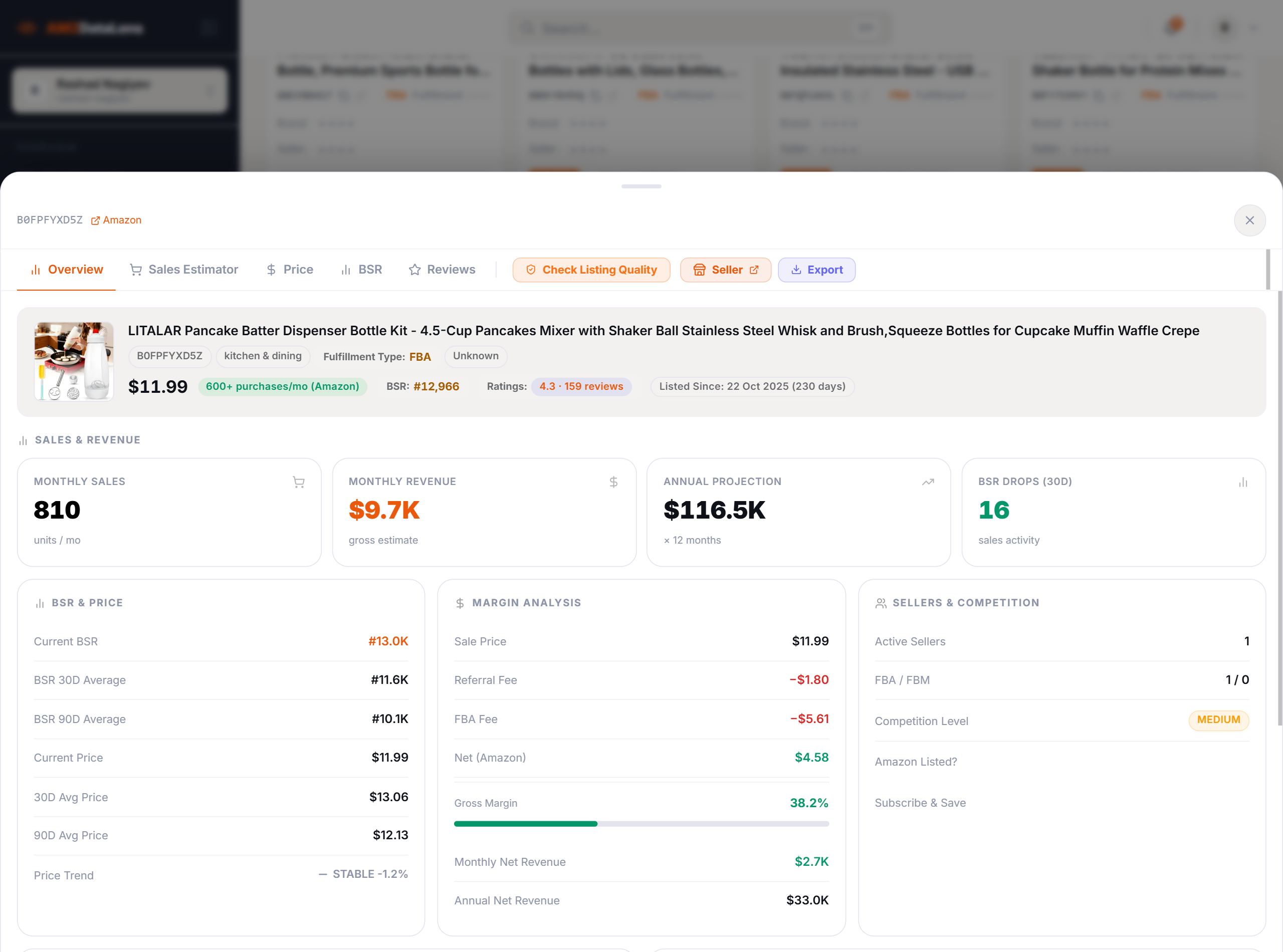This screenshot has width=1283, height=952.
Task: Click the Annual Net Revenue $33.0K value
Action: click(x=807, y=901)
